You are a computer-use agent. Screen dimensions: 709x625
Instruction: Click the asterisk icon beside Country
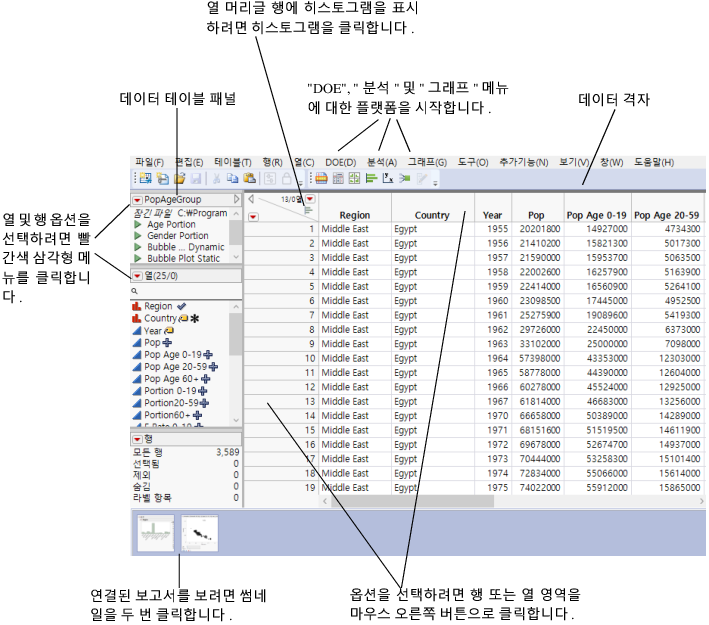[194, 319]
